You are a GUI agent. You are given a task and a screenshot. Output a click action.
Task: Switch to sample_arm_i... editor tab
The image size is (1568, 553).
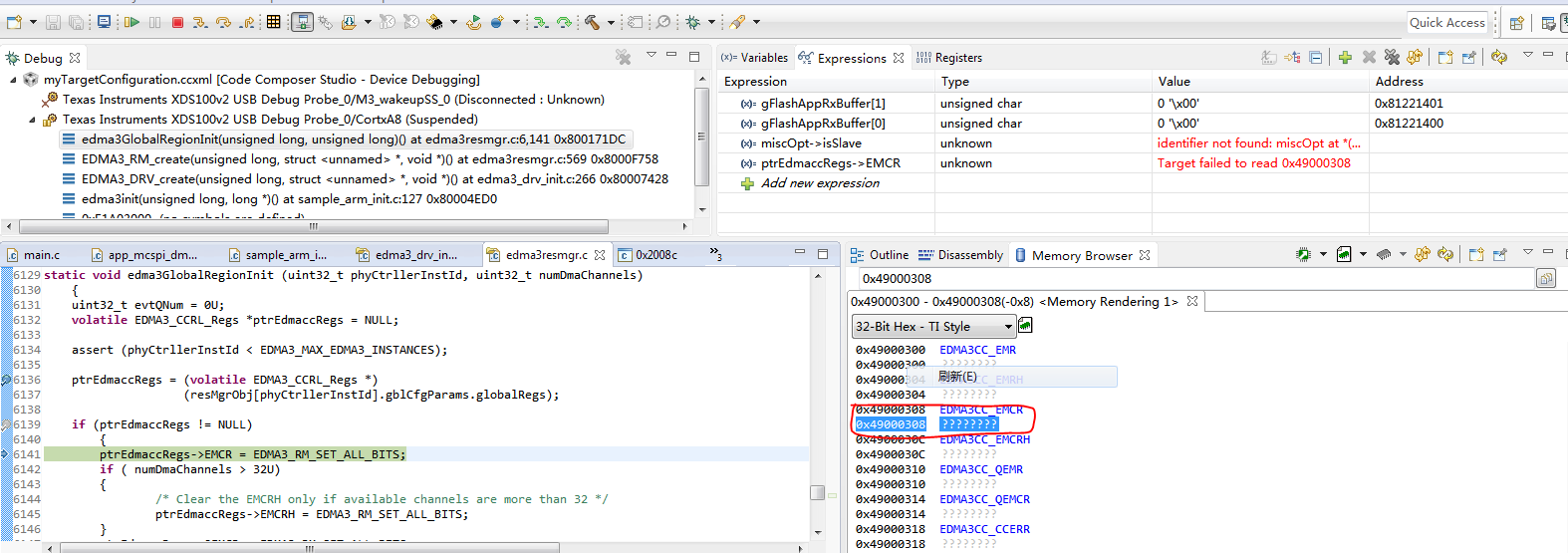[277, 255]
